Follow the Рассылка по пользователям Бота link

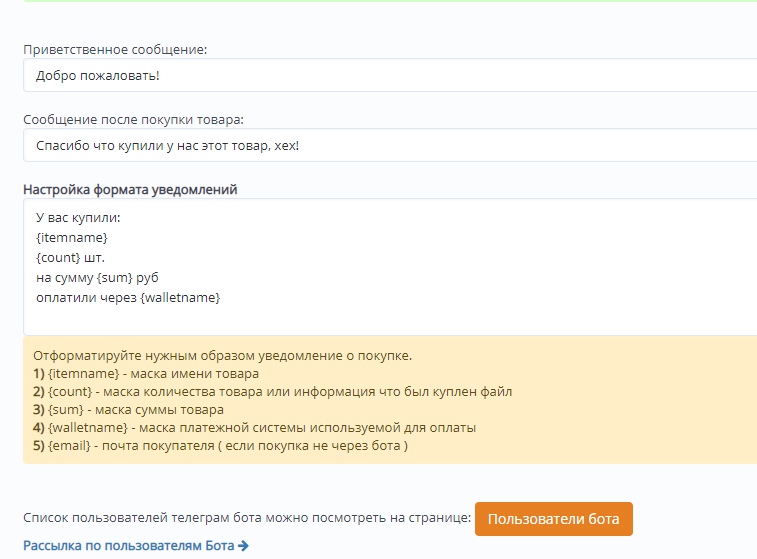tap(136, 546)
